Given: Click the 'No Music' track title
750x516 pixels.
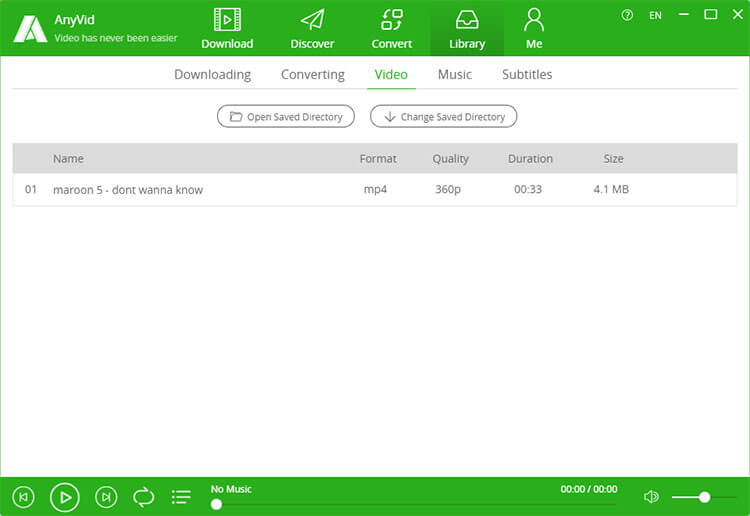Looking at the screenshot, I should pyautogui.click(x=231, y=489).
